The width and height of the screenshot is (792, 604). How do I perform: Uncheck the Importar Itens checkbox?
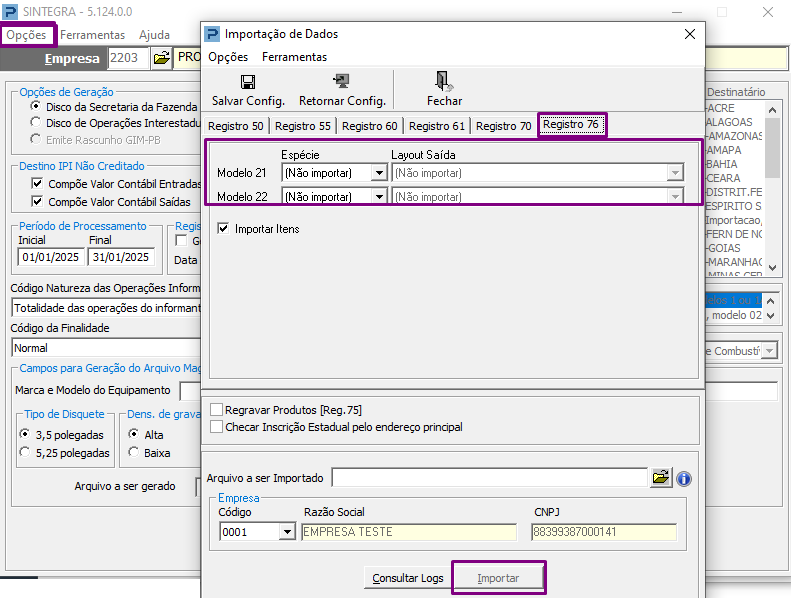point(223,229)
